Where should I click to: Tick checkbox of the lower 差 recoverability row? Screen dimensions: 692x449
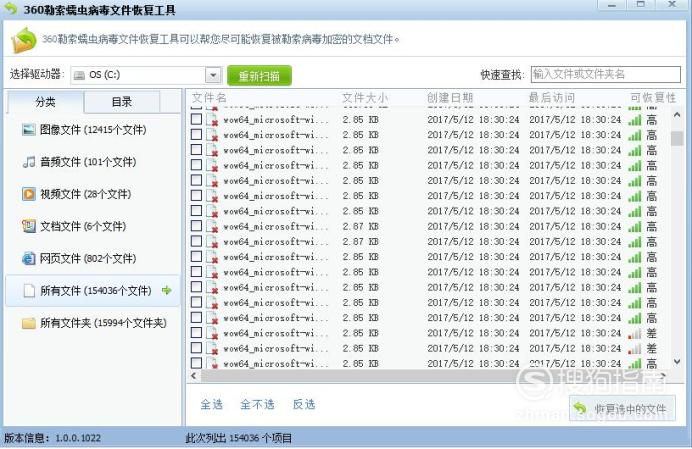tap(196, 348)
